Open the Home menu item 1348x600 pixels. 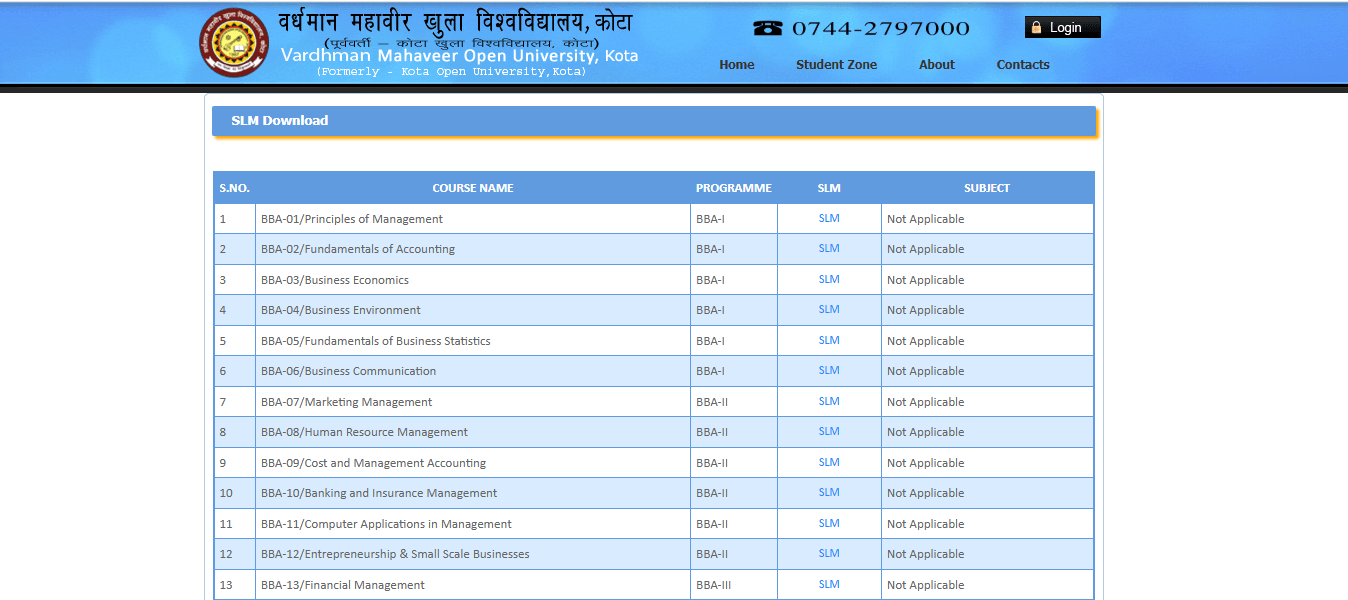pos(736,65)
